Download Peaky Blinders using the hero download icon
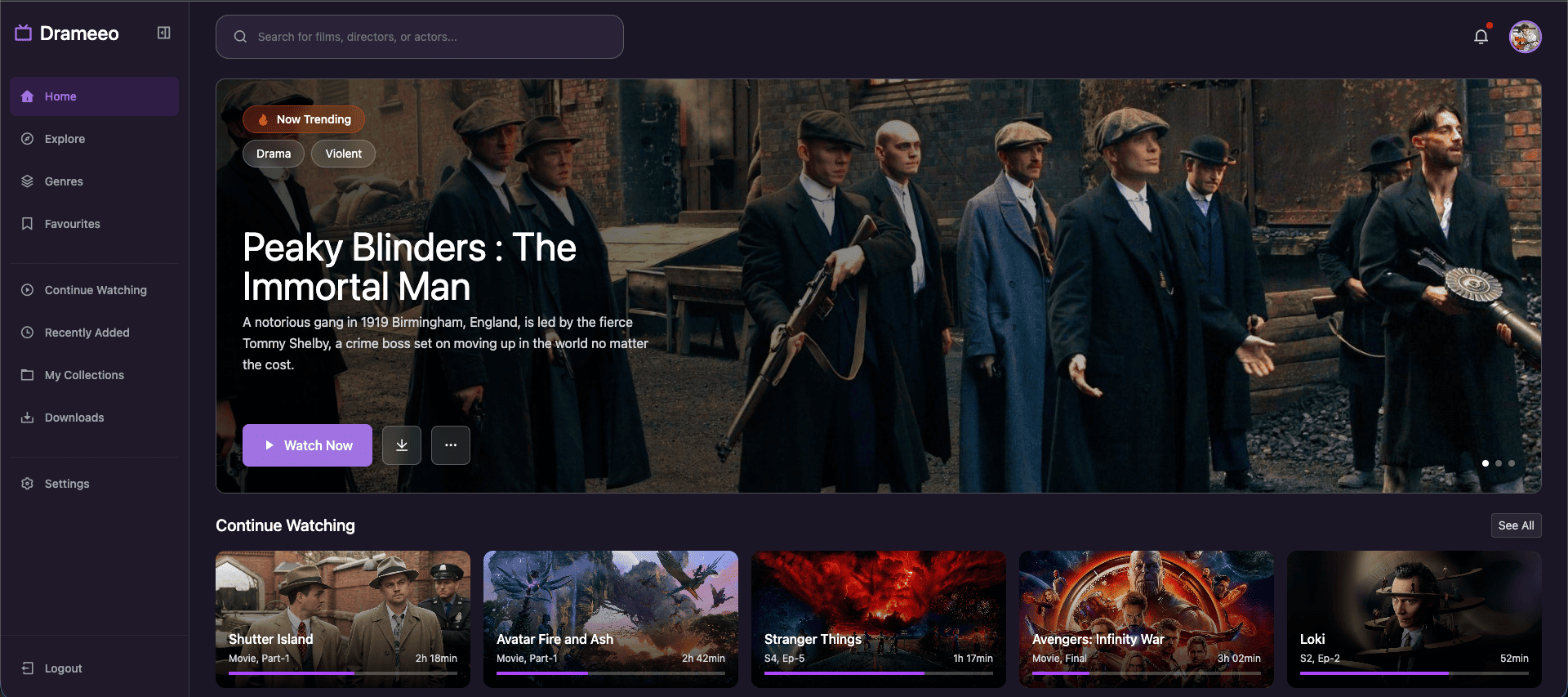Image resolution: width=1568 pixels, height=697 pixels. pyautogui.click(x=402, y=445)
